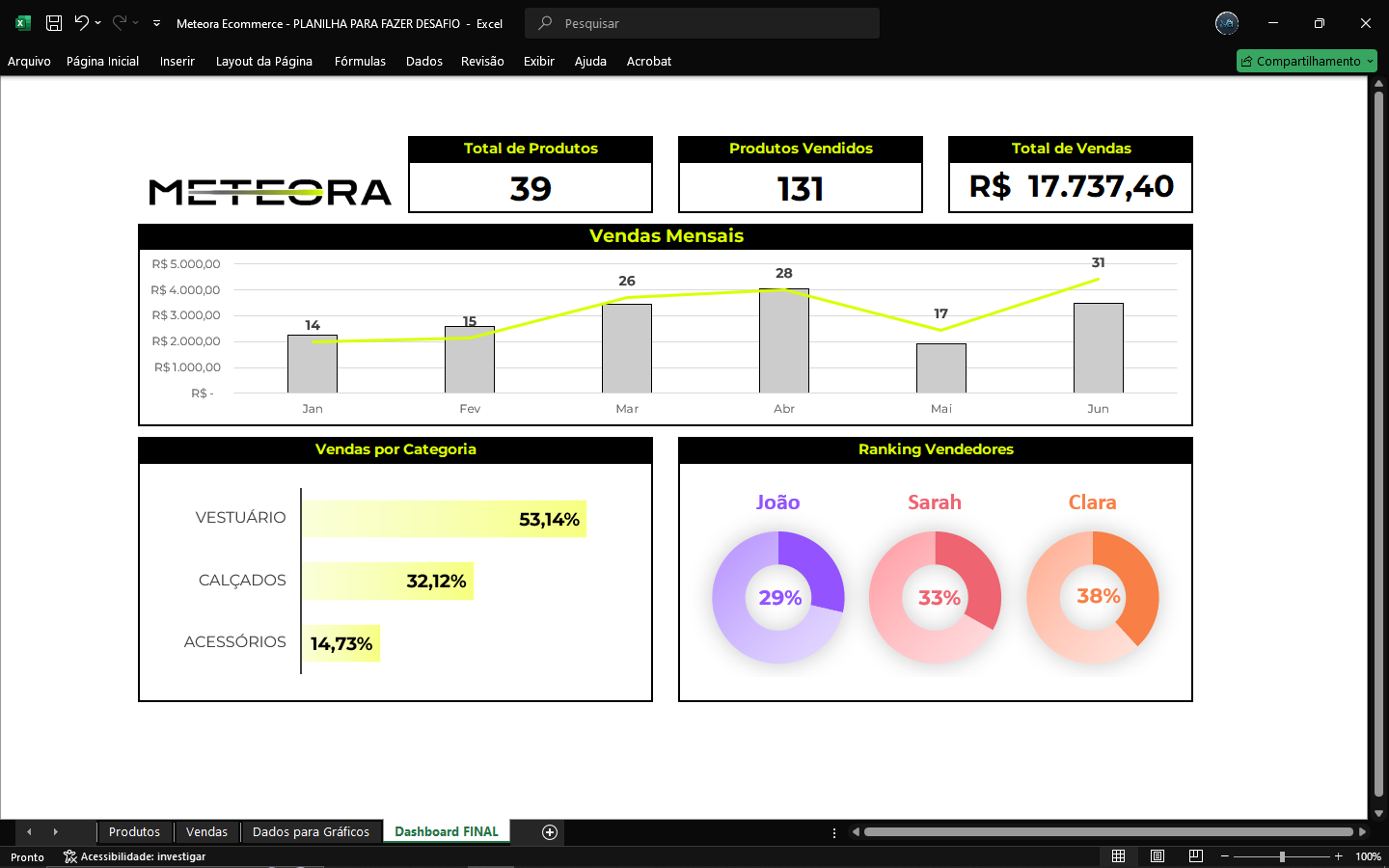The height and width of the screenshot is (868, 1389).
Task: Switch to Page Layout view
Action: point(1157,856)
